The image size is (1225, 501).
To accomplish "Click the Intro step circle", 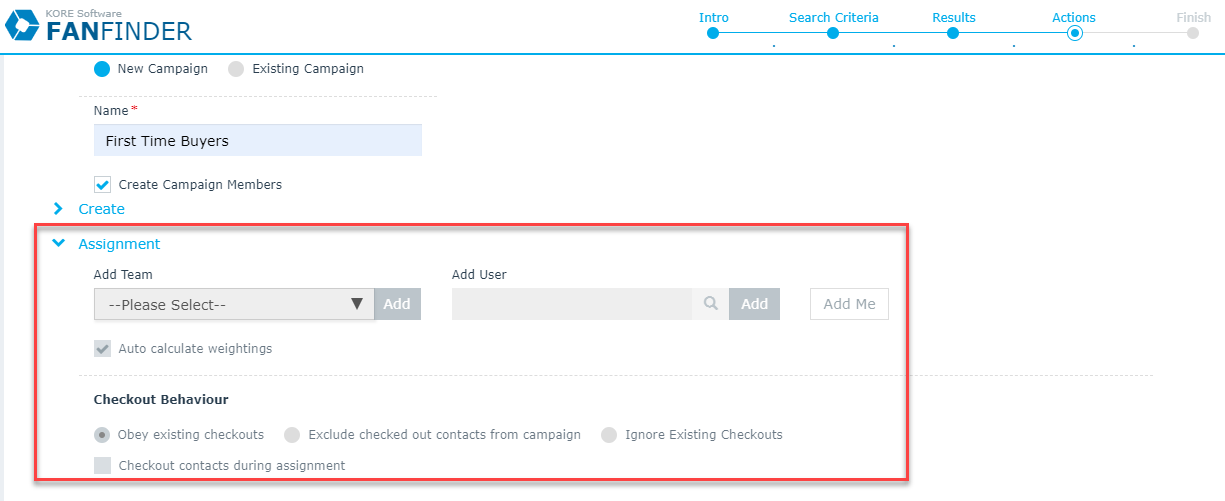I will pyautogui.click(x=713, y=33).
